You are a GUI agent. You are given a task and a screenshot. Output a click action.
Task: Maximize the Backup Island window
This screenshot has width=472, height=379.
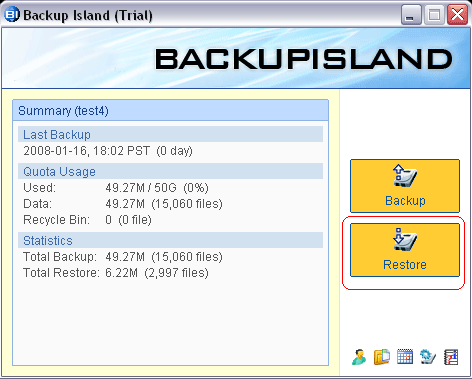click(x=434, y=15)
